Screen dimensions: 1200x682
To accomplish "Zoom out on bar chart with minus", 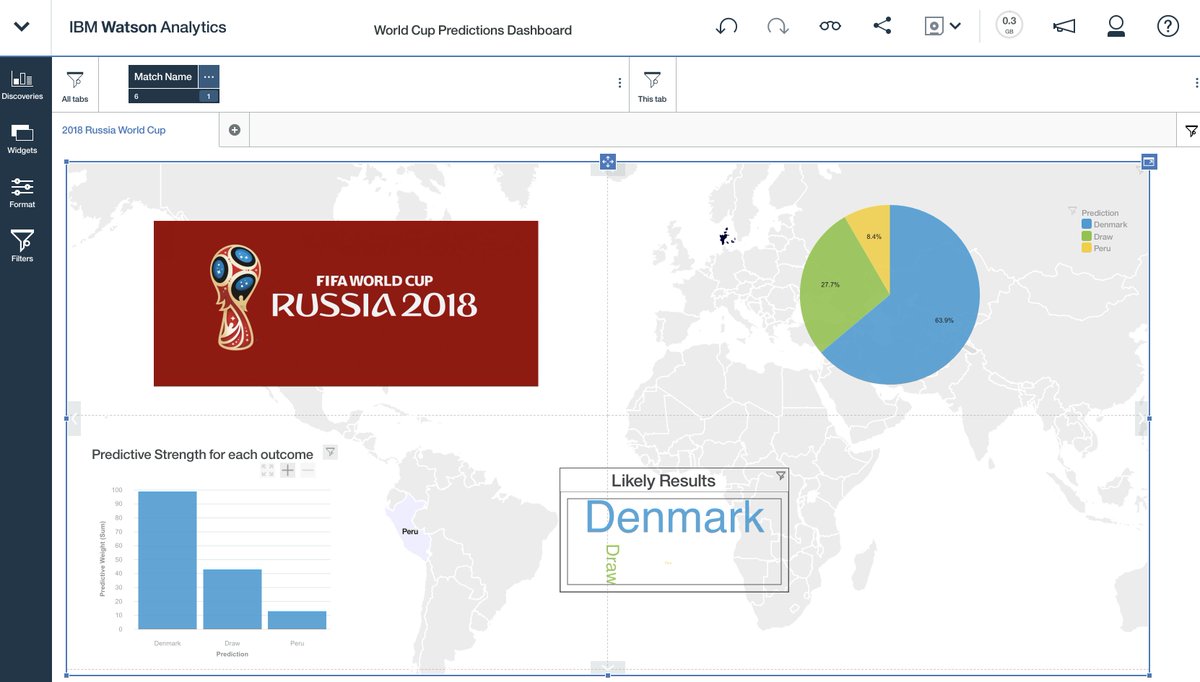I will 307,470.
